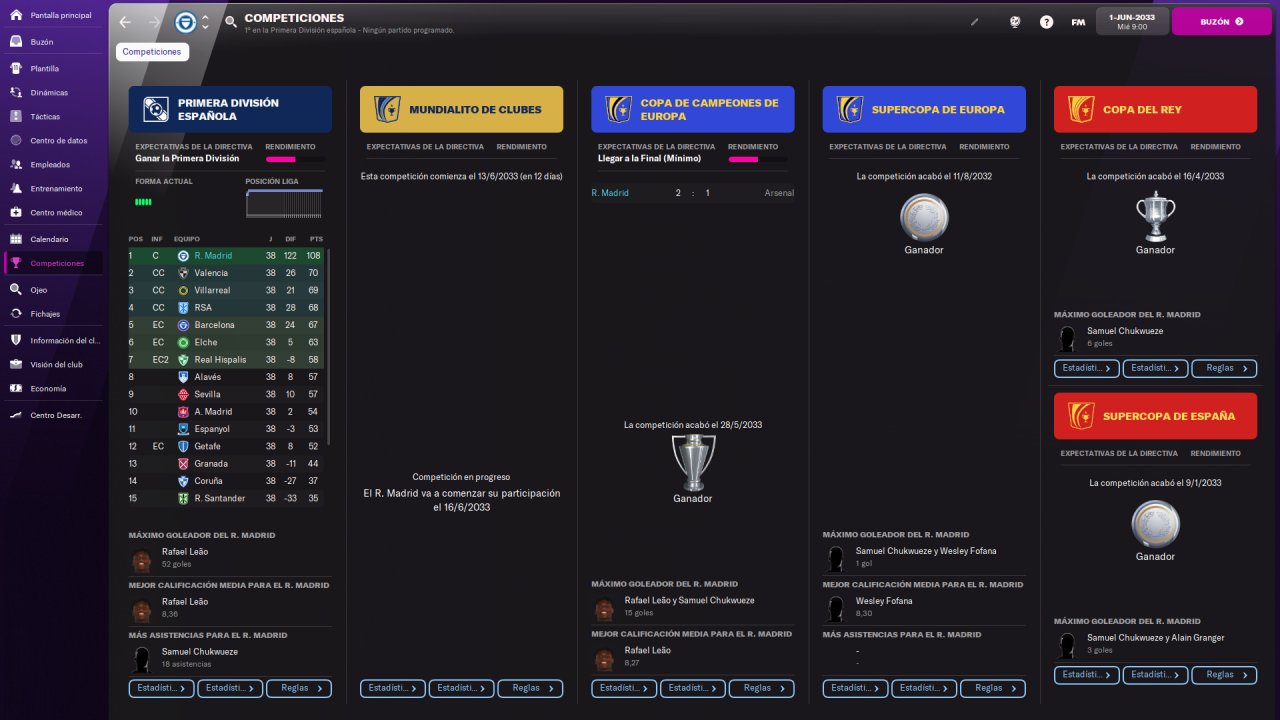Click the search magnifier icon in top bar

[x=231, y=21]
